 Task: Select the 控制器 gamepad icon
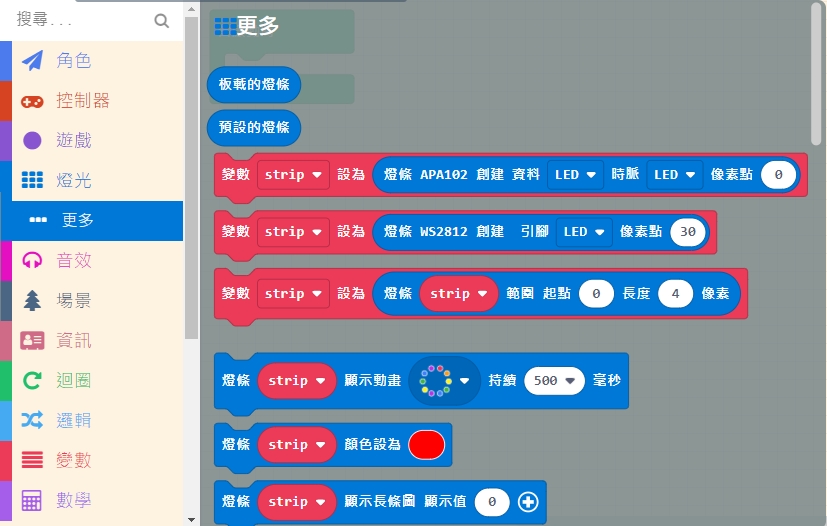pos(33,101)
